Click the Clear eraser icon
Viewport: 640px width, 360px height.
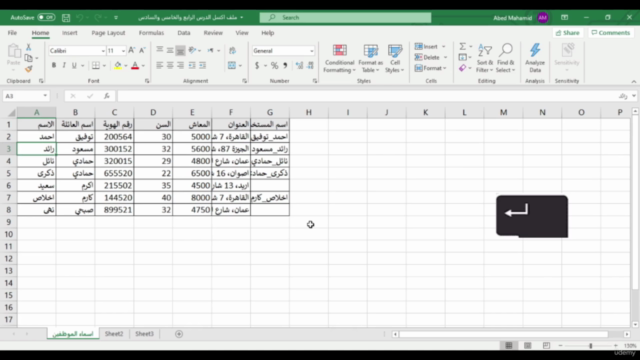(x=462, y=68)
